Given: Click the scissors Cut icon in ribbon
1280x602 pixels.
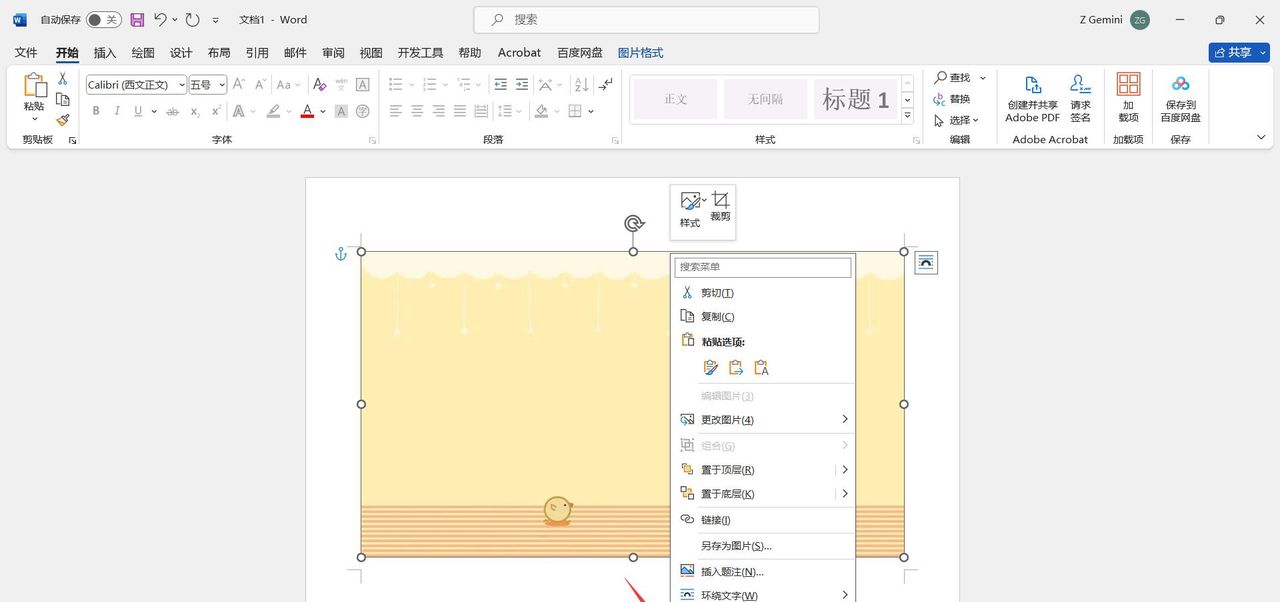Looking at the screenshot, I should point(63,78).
